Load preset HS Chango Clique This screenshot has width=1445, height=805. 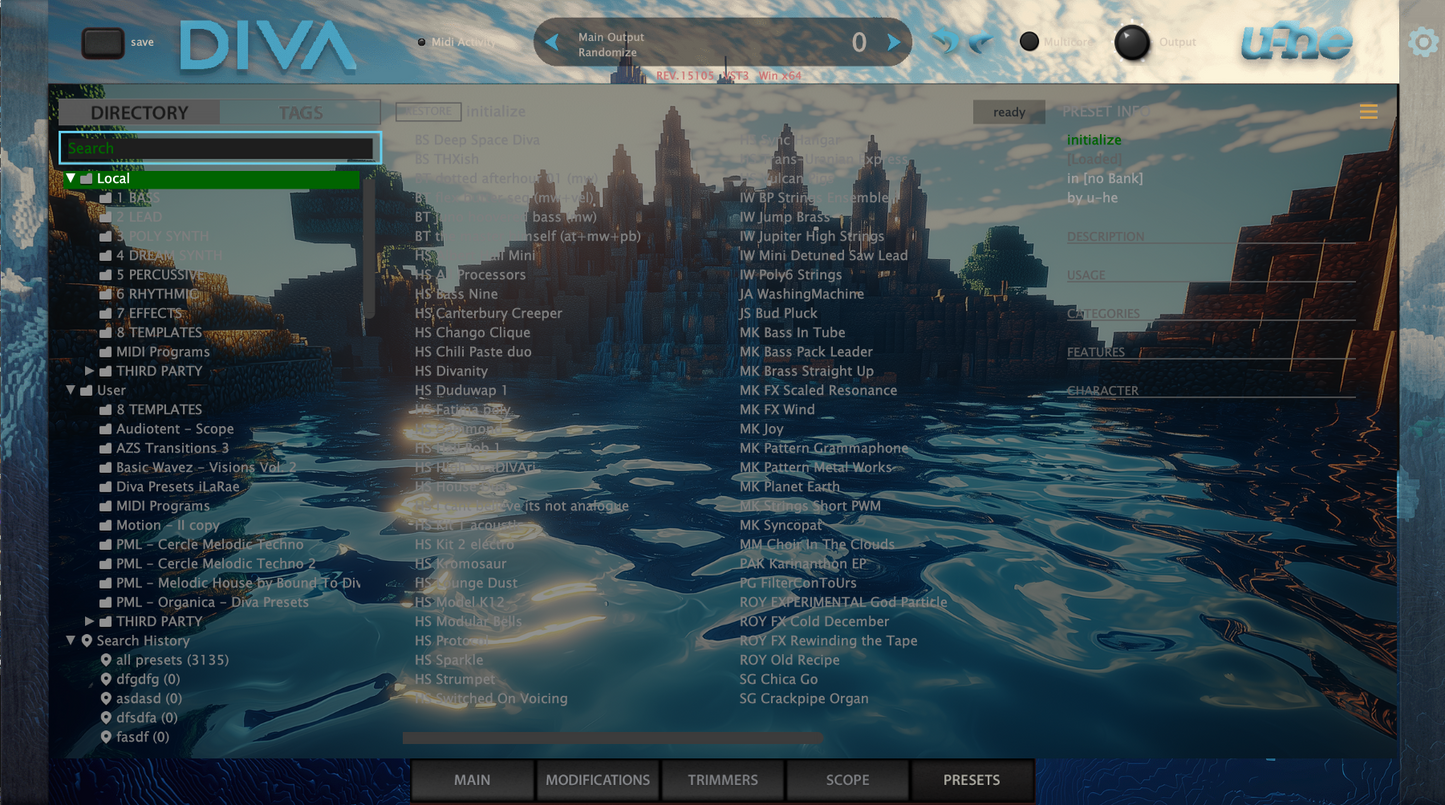(x=473, y=333)
